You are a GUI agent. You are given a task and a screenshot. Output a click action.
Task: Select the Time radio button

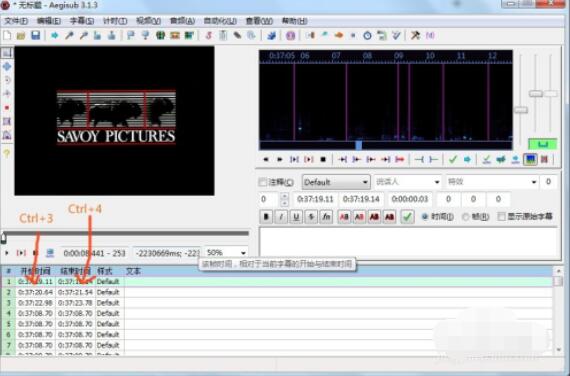425,217
